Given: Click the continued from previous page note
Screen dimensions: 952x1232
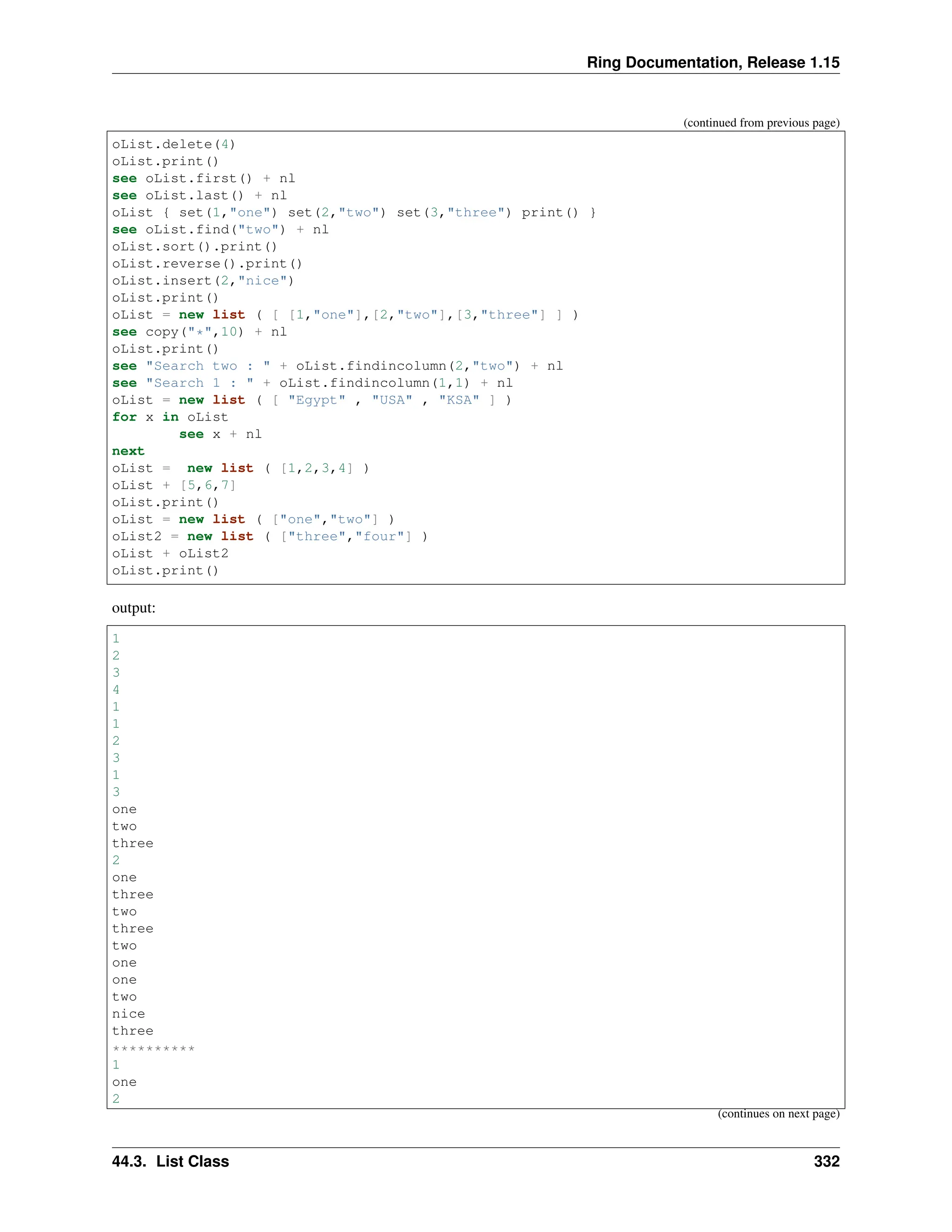Looking at the screenshot, I should [x=761, y=123].
